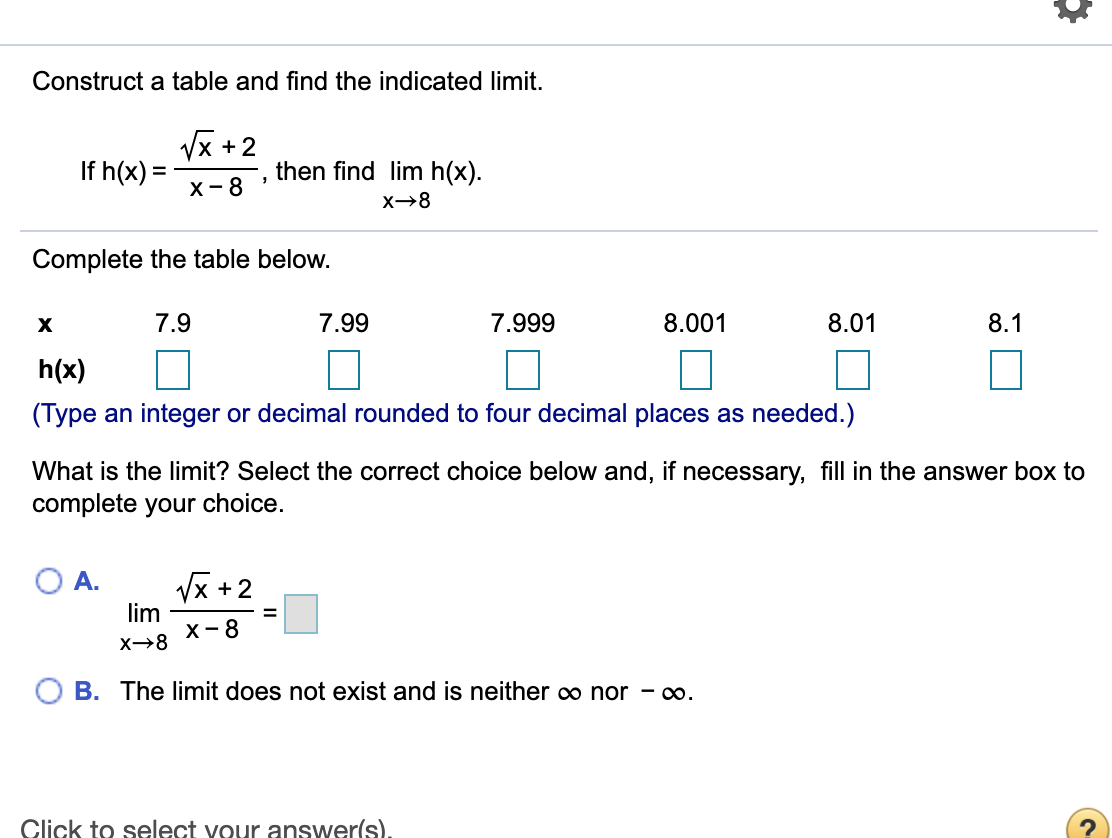The image size is (1112, 838).
Task: Click the limit answer box in choice A
Action: point(301,613)
